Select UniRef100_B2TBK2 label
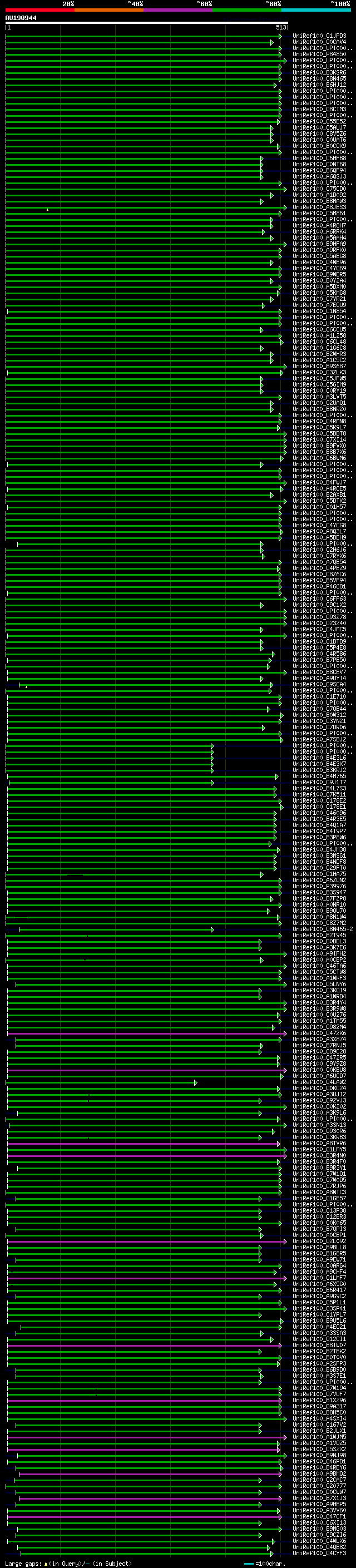The width and height of the screenshot is (356, 1568). click(319, 1351)
